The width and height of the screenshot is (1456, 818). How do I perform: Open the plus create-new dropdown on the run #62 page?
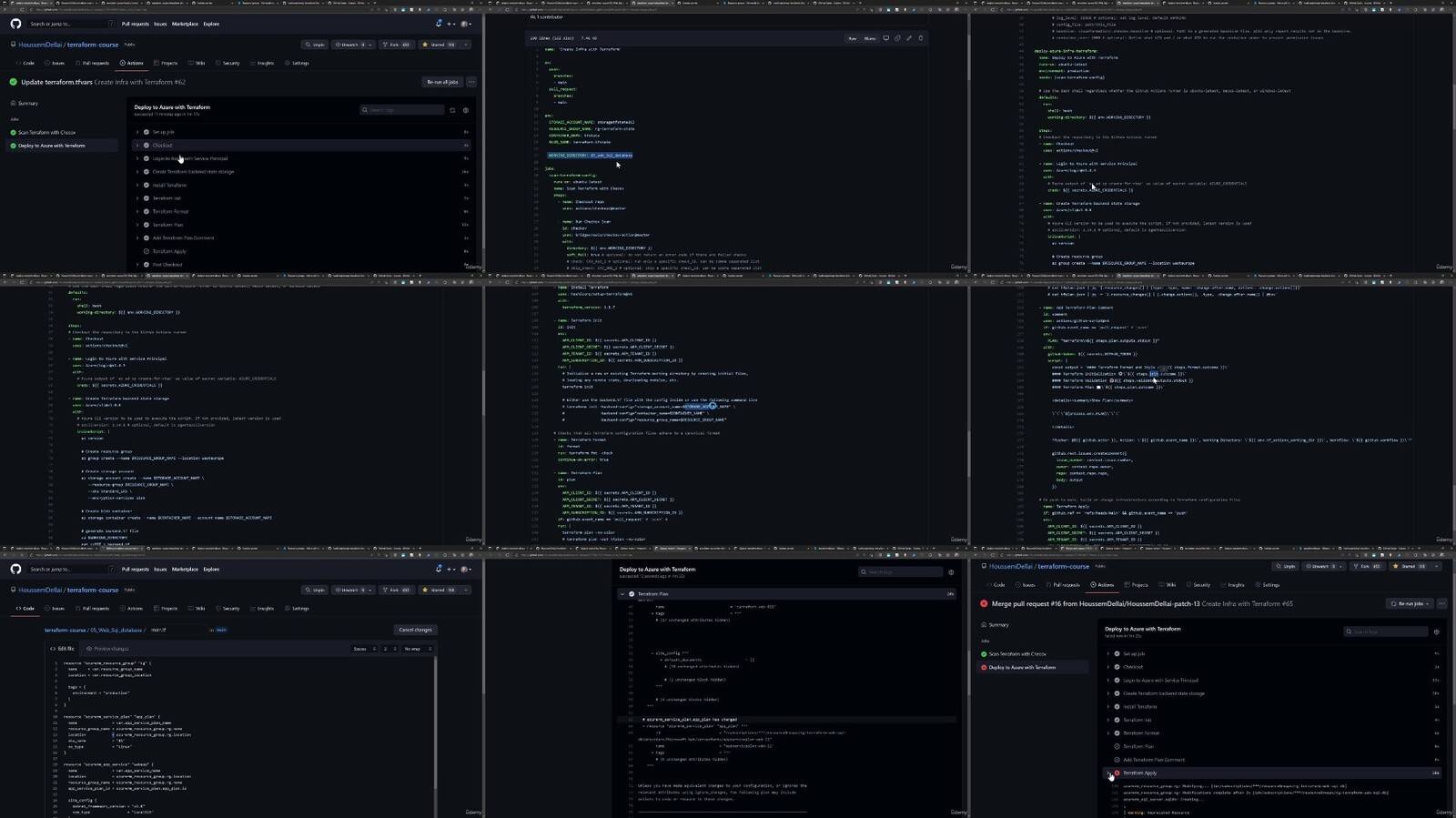click(x=450, y=24)
